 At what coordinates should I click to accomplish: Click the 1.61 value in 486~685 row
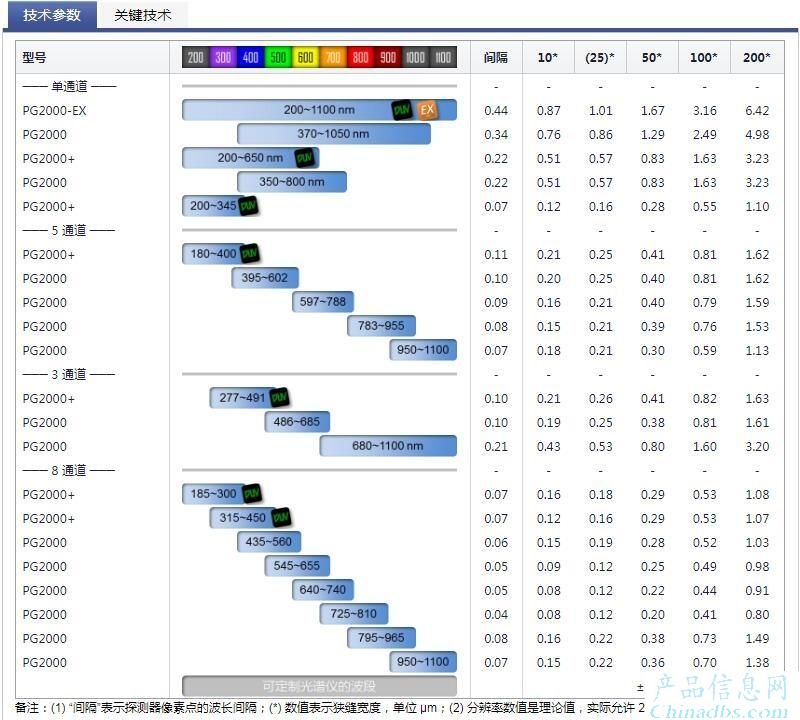757,422
